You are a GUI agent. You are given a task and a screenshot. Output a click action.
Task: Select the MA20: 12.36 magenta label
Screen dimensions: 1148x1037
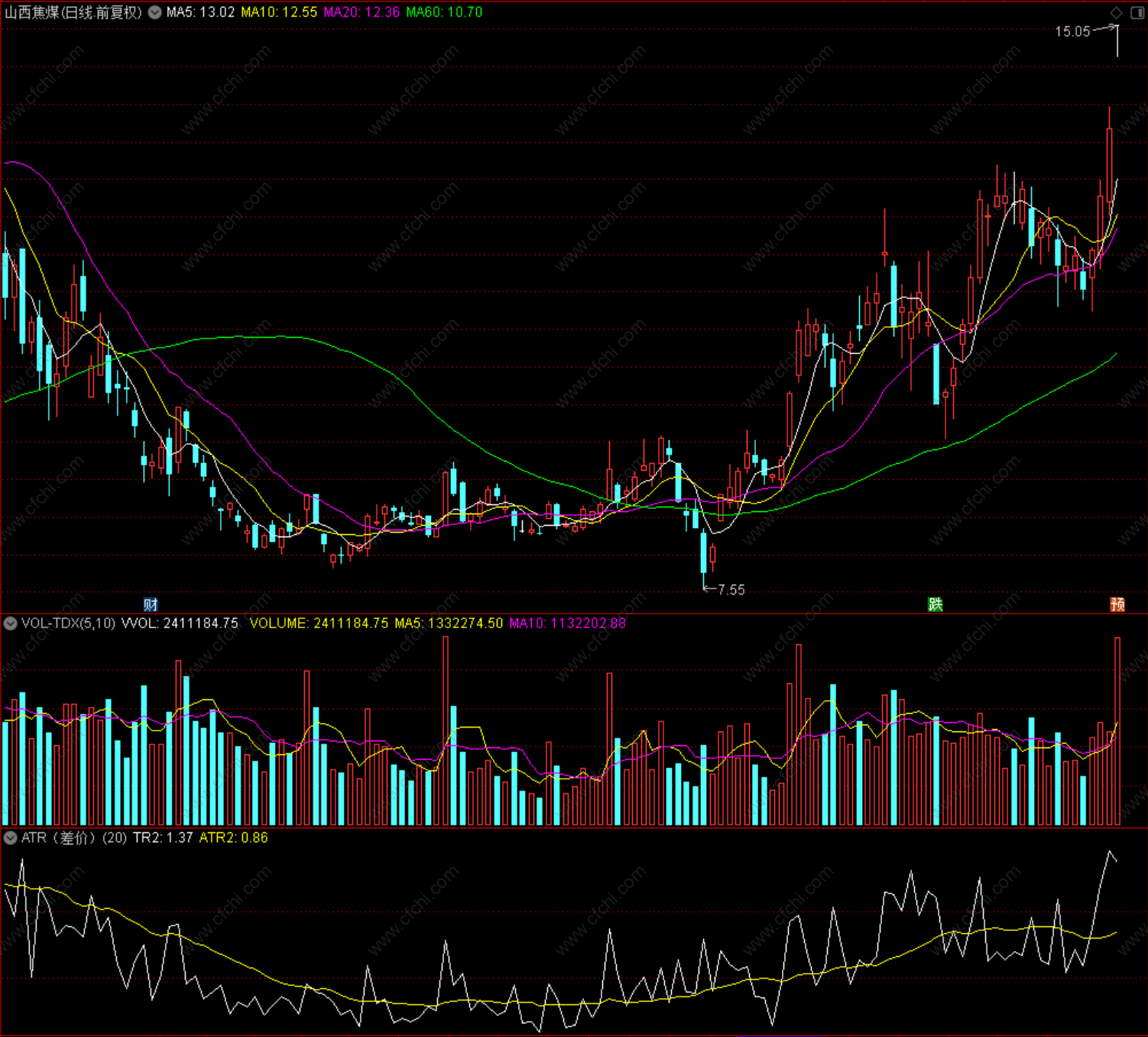pyautogui.click(x=362, y=12)
